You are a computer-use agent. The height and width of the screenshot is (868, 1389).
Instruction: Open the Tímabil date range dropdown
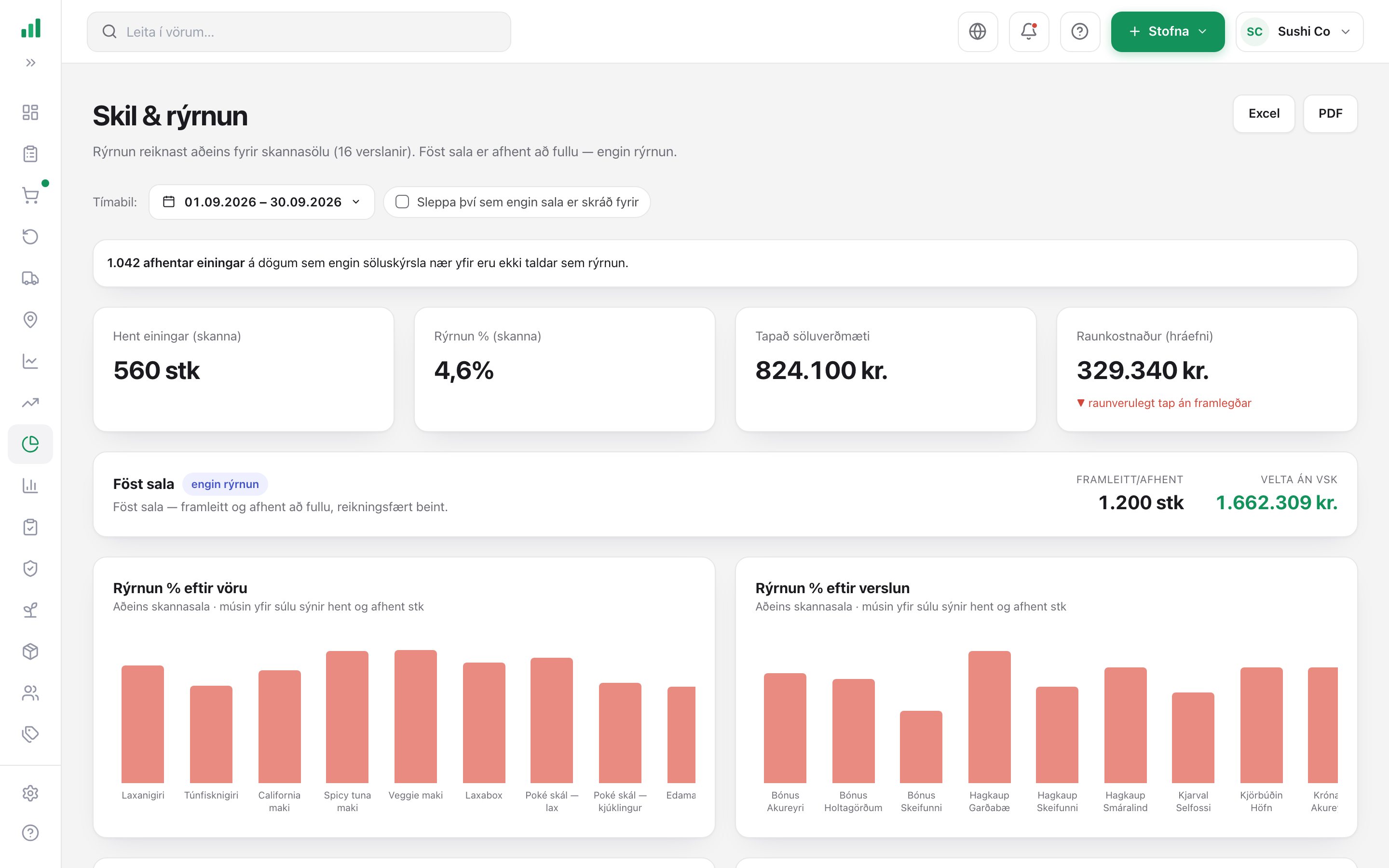[x=262, y=202]
